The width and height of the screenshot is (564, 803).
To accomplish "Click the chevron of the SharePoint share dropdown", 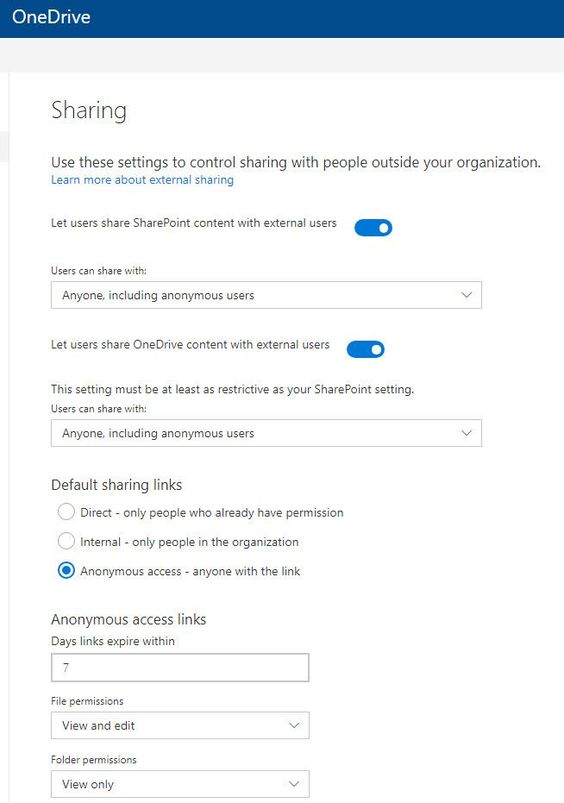I will (466, 295).
